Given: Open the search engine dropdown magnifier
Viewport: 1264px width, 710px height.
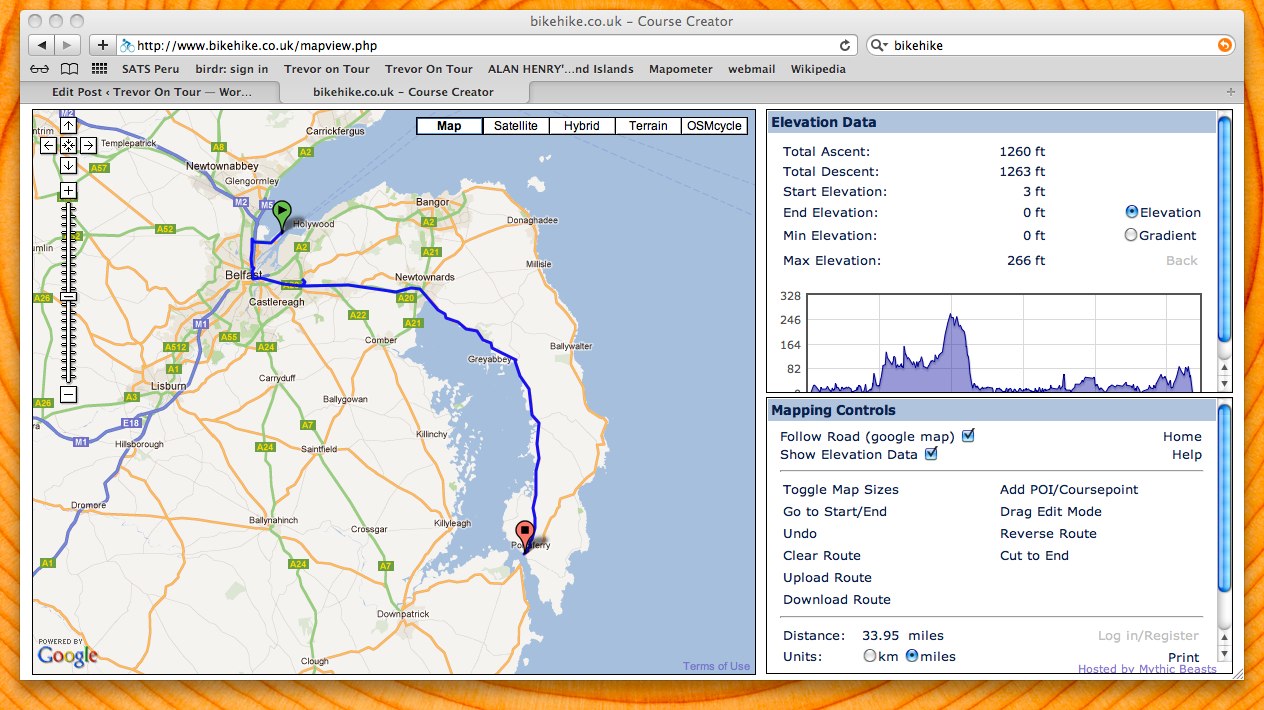Looking at the screenshot, I should click(x=878, y=45).
